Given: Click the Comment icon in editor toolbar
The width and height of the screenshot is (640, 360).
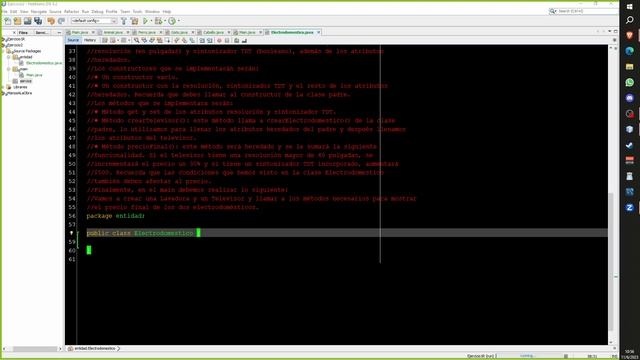Looking at the screenshot, I should [x=236, y=40].
